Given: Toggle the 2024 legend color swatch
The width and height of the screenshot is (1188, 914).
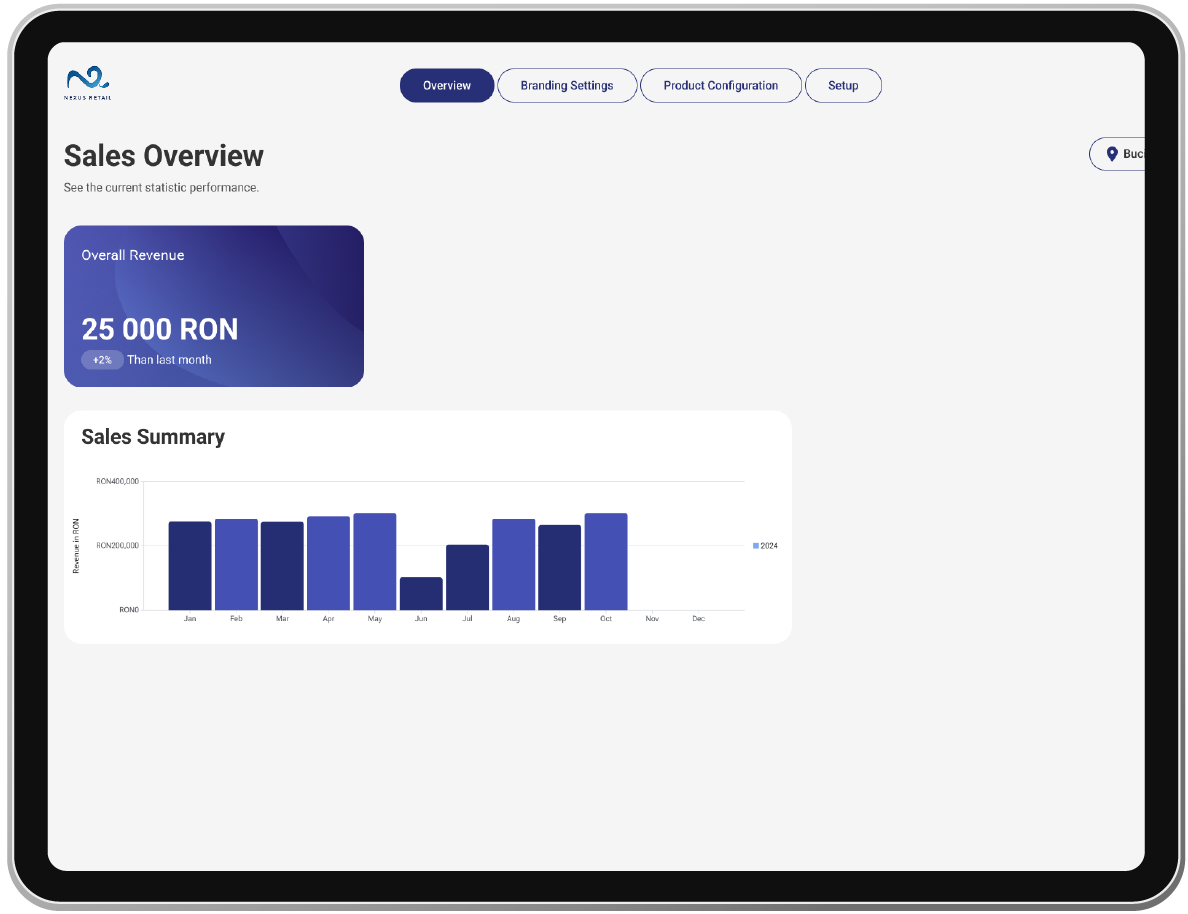Looking at the screenshot, I should (x=756, y=546).
